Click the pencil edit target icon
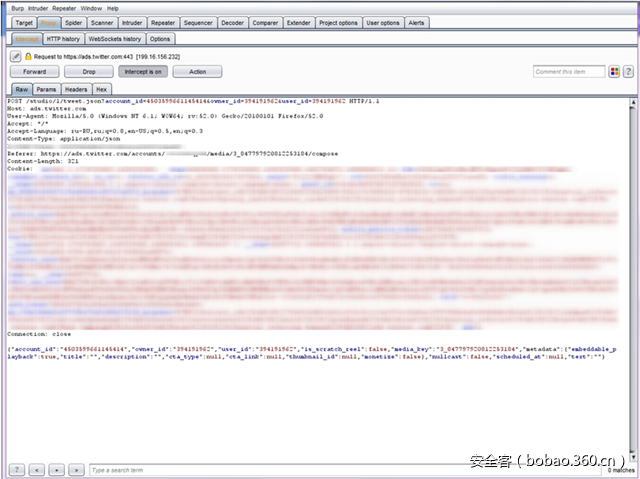This screenshot has width=640, height=479. (x=16, y=57)
